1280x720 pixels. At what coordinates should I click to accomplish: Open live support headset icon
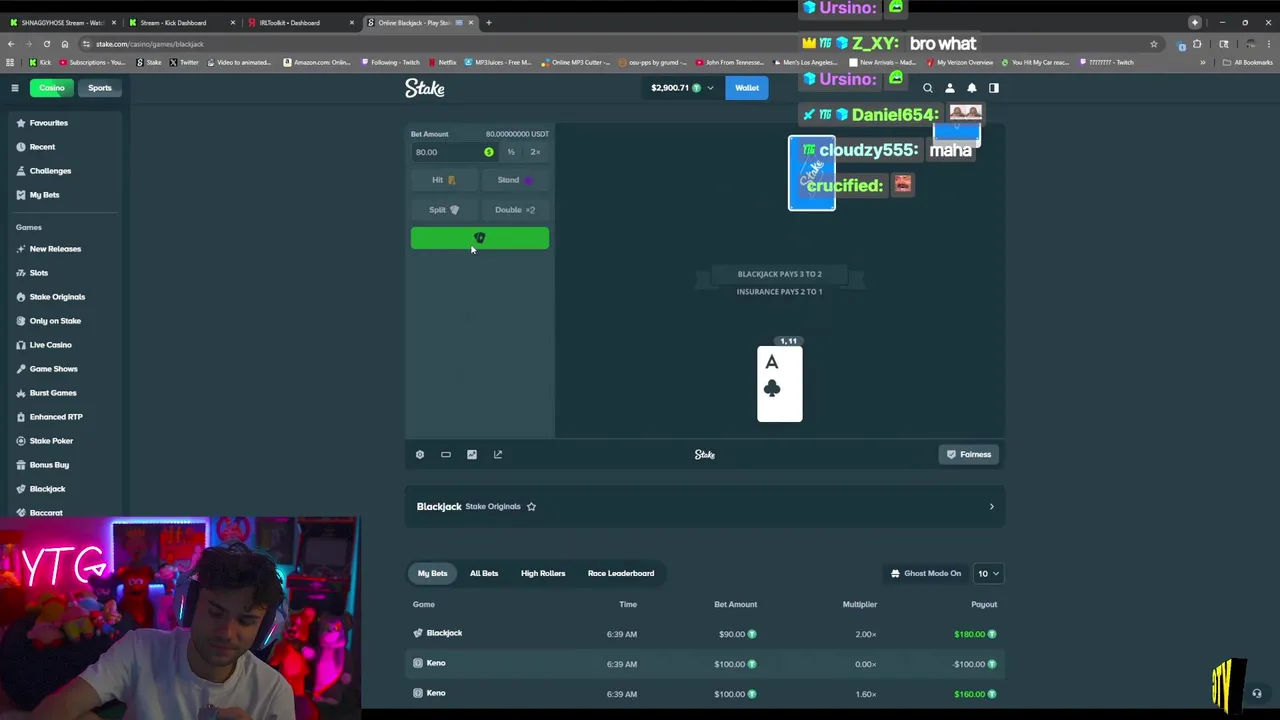(x=1257, y=693)
